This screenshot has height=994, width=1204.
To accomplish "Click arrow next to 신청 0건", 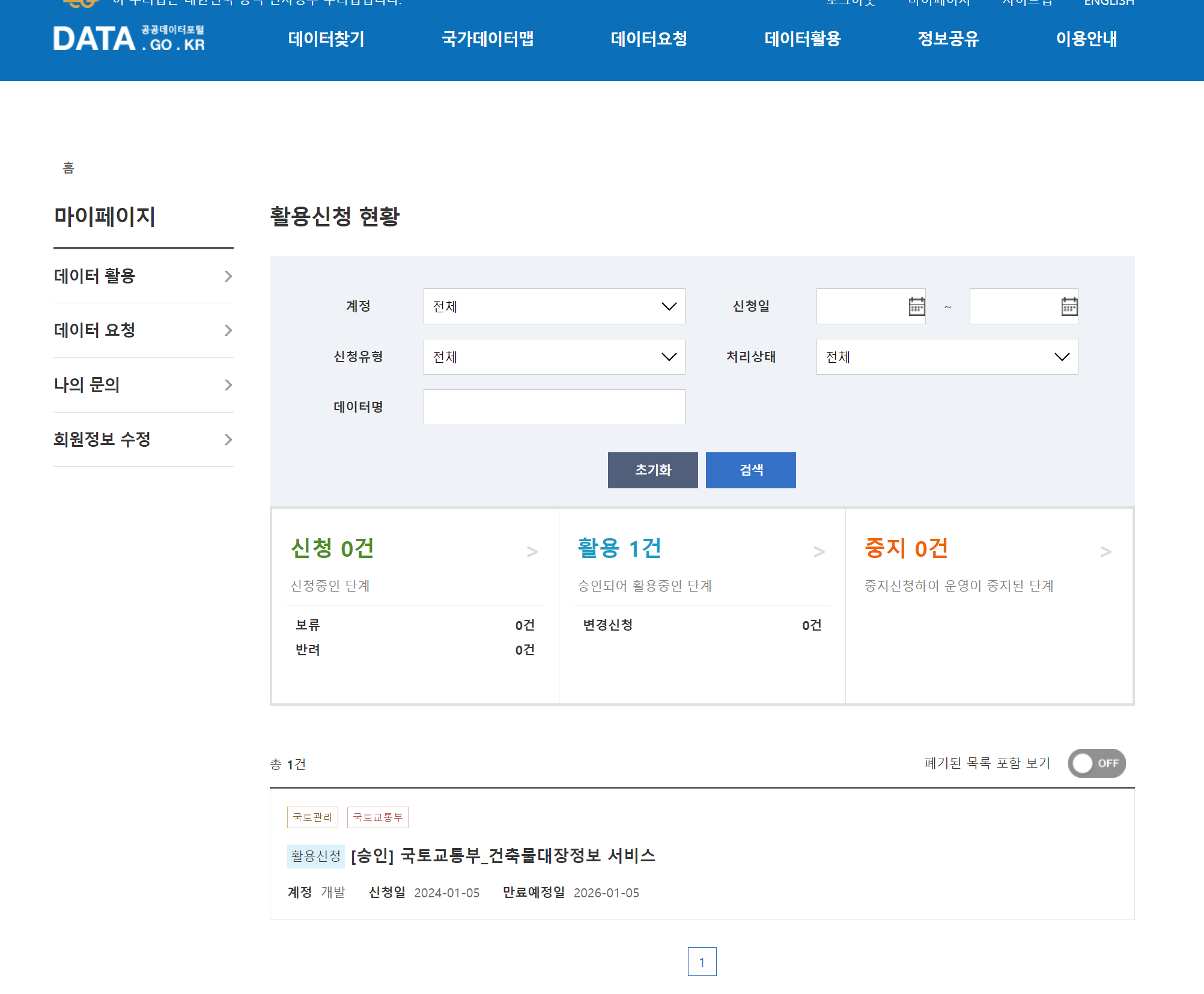I will click(532, 551).
